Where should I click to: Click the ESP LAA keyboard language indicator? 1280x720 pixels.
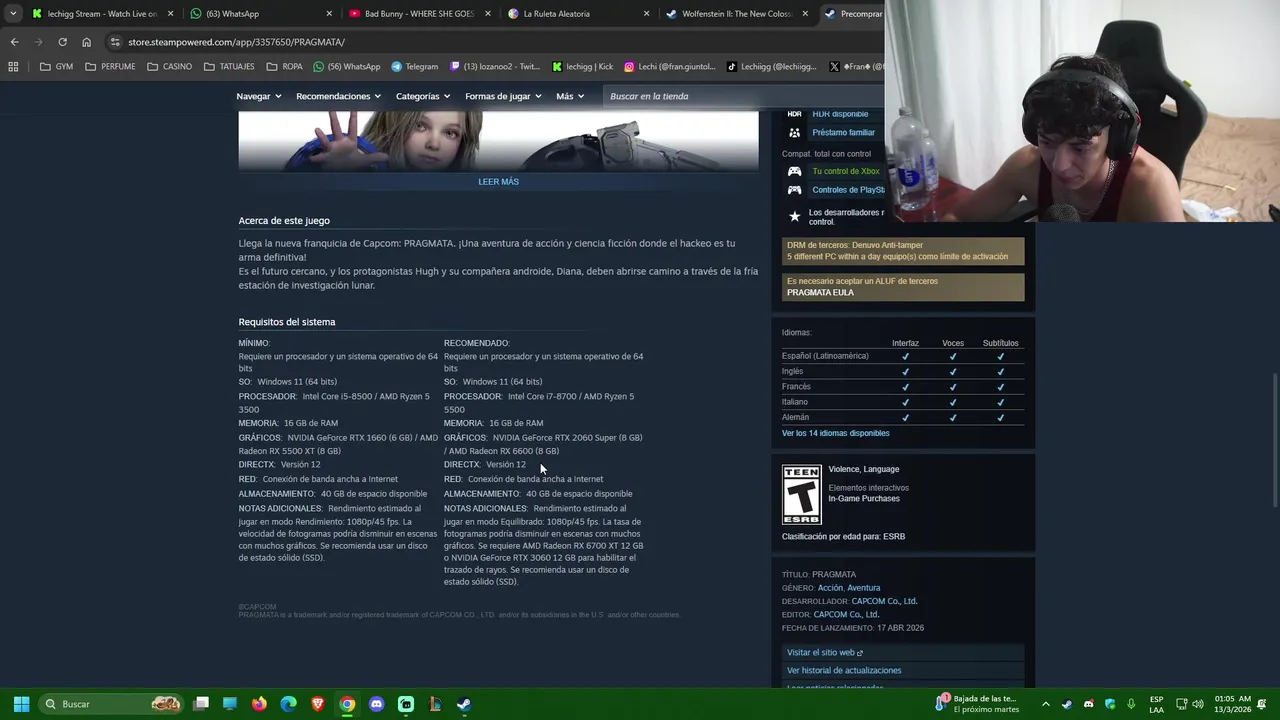pos(1156,704)
